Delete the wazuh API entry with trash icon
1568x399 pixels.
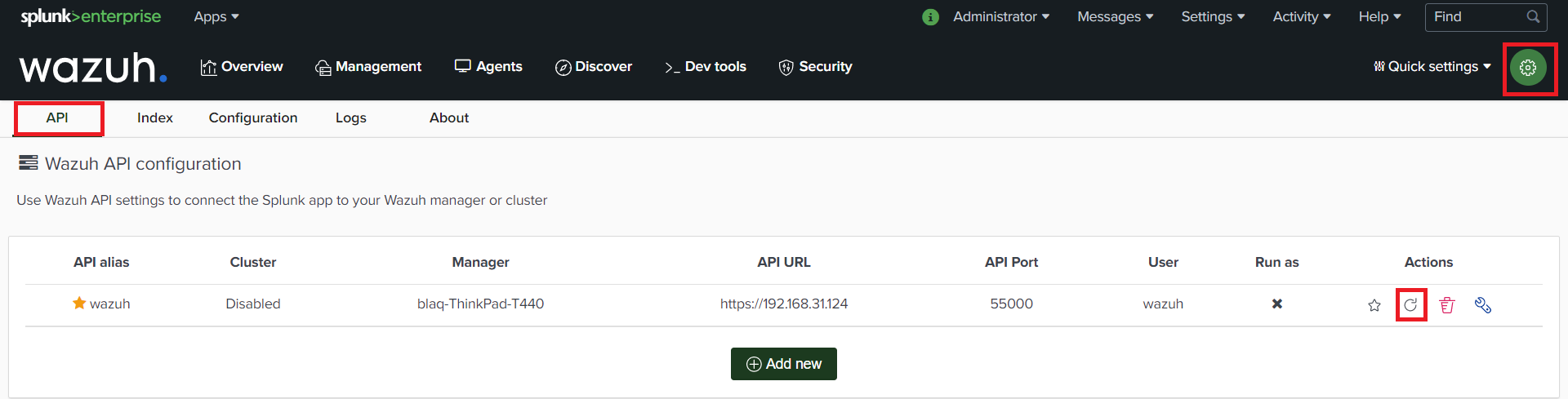click(1447, 305)
